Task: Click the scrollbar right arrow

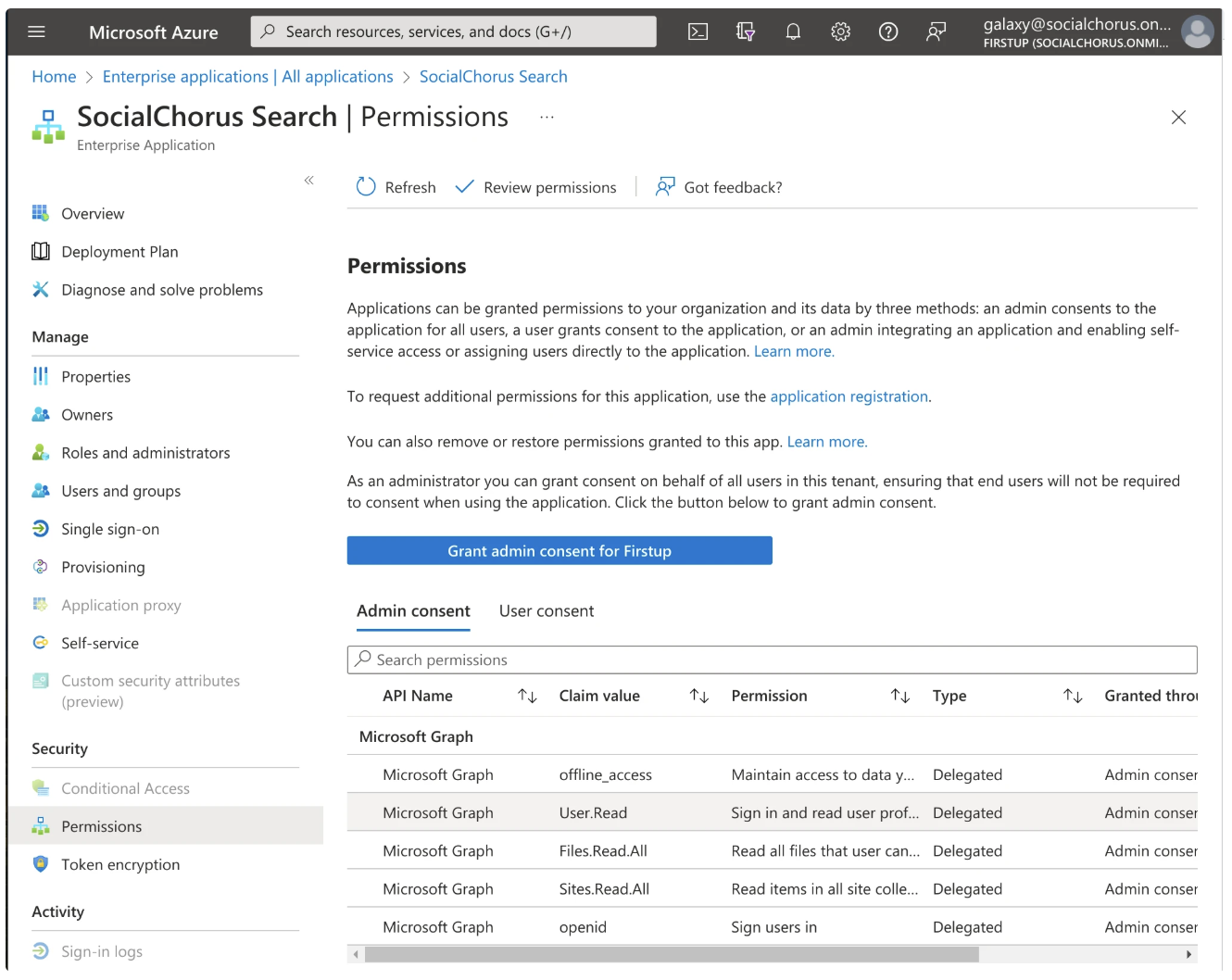Action: coord(1189,954)
